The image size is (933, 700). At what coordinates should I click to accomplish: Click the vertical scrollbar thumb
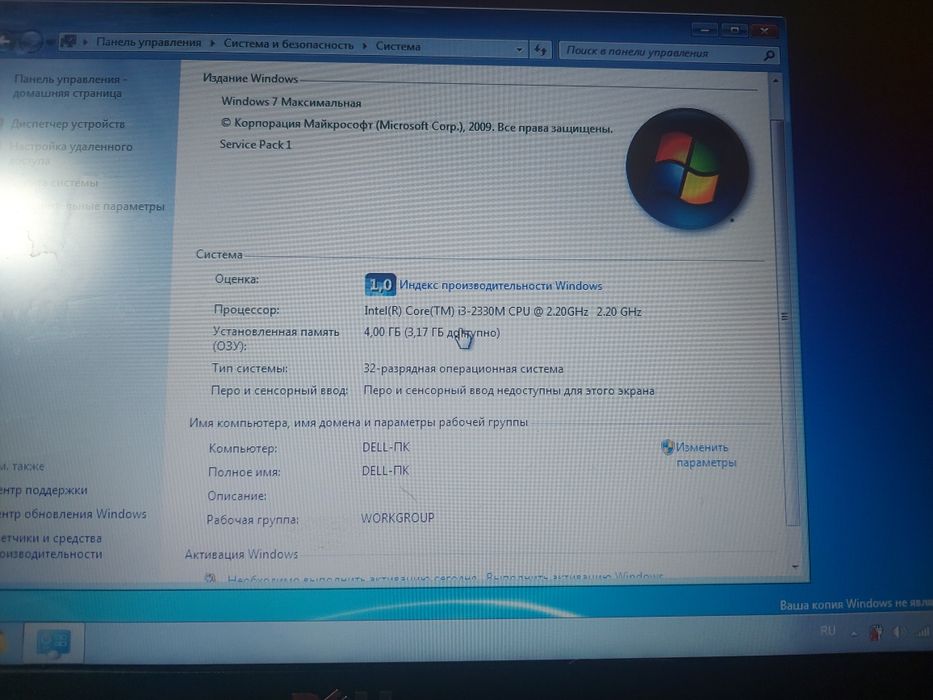[x=784, y=321]
